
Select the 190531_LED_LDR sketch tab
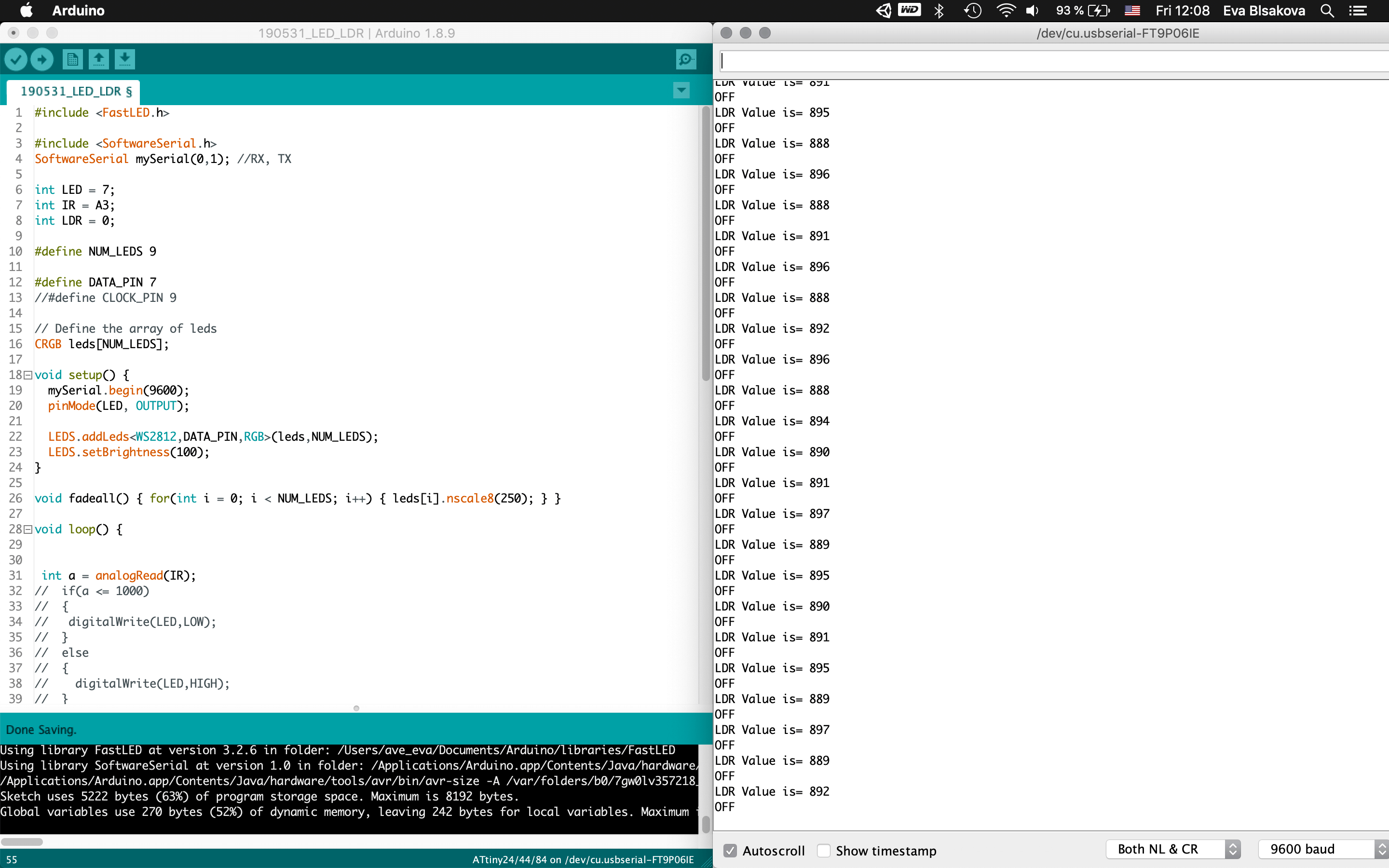(x=75, y=91)
